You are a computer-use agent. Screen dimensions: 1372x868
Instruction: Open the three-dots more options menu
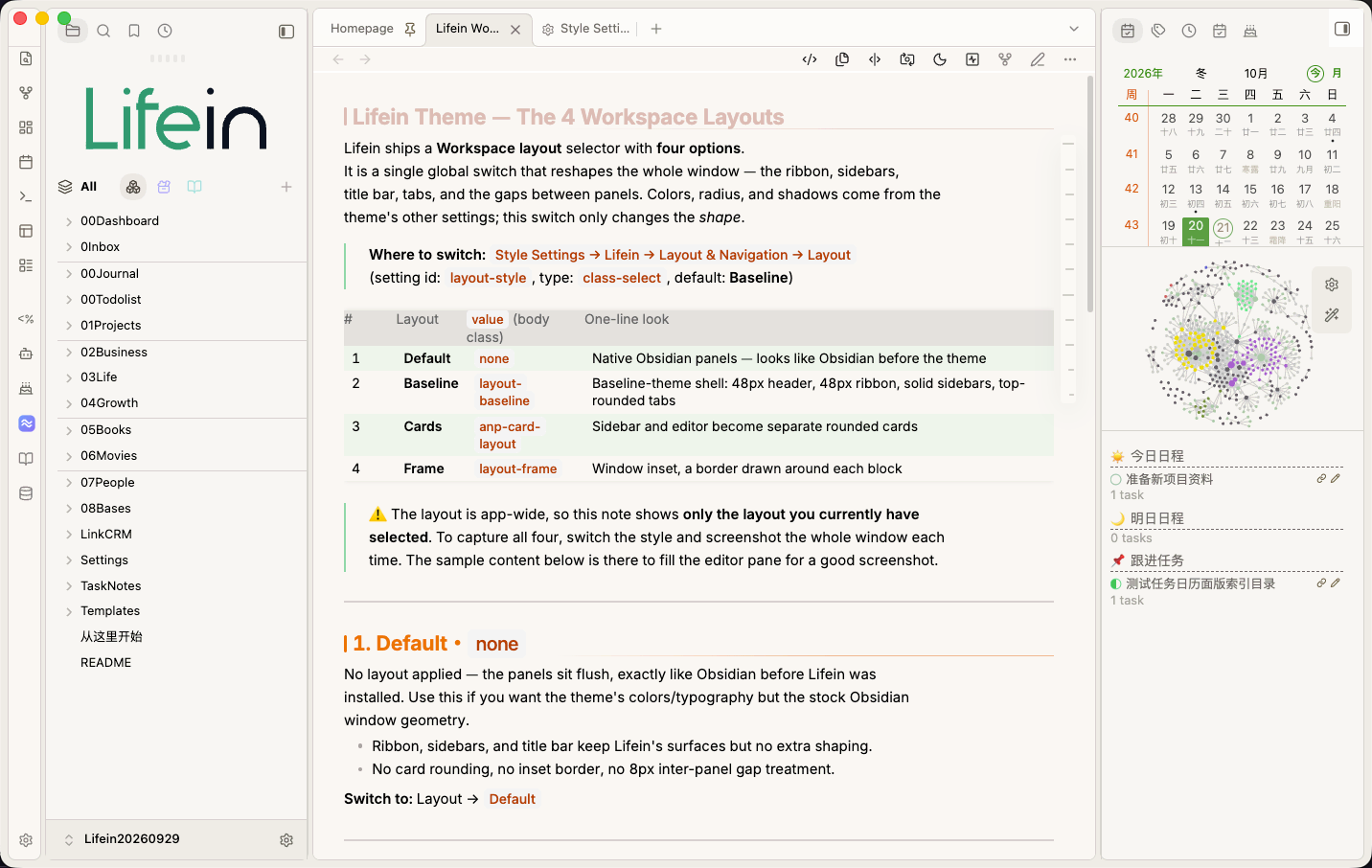coord(1070,59)
